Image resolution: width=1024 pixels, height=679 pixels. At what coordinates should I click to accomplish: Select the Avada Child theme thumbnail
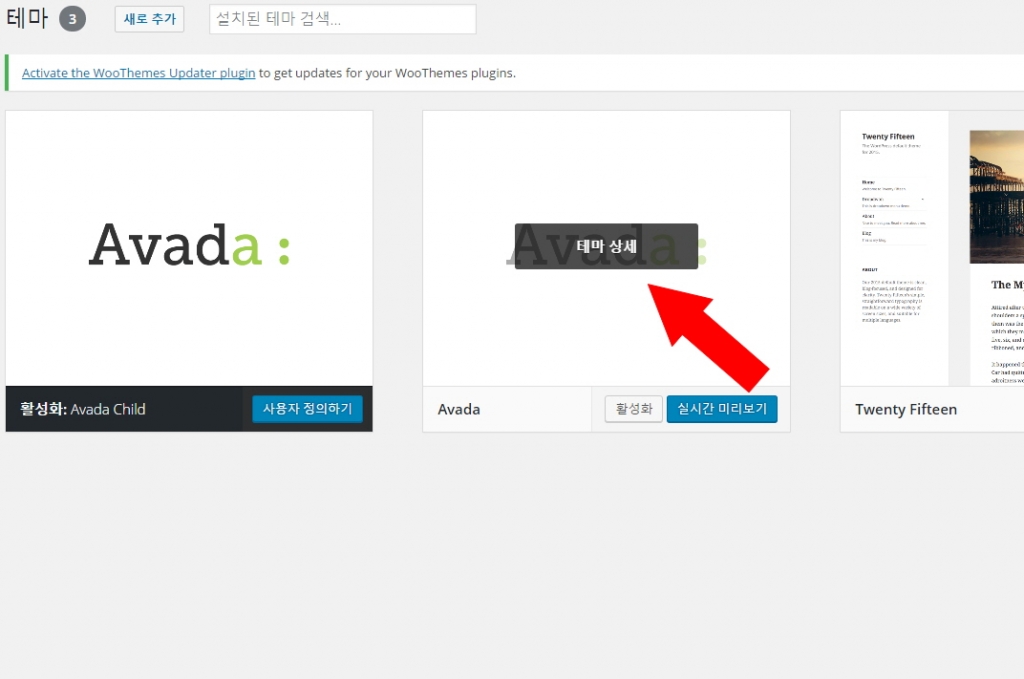189,248
